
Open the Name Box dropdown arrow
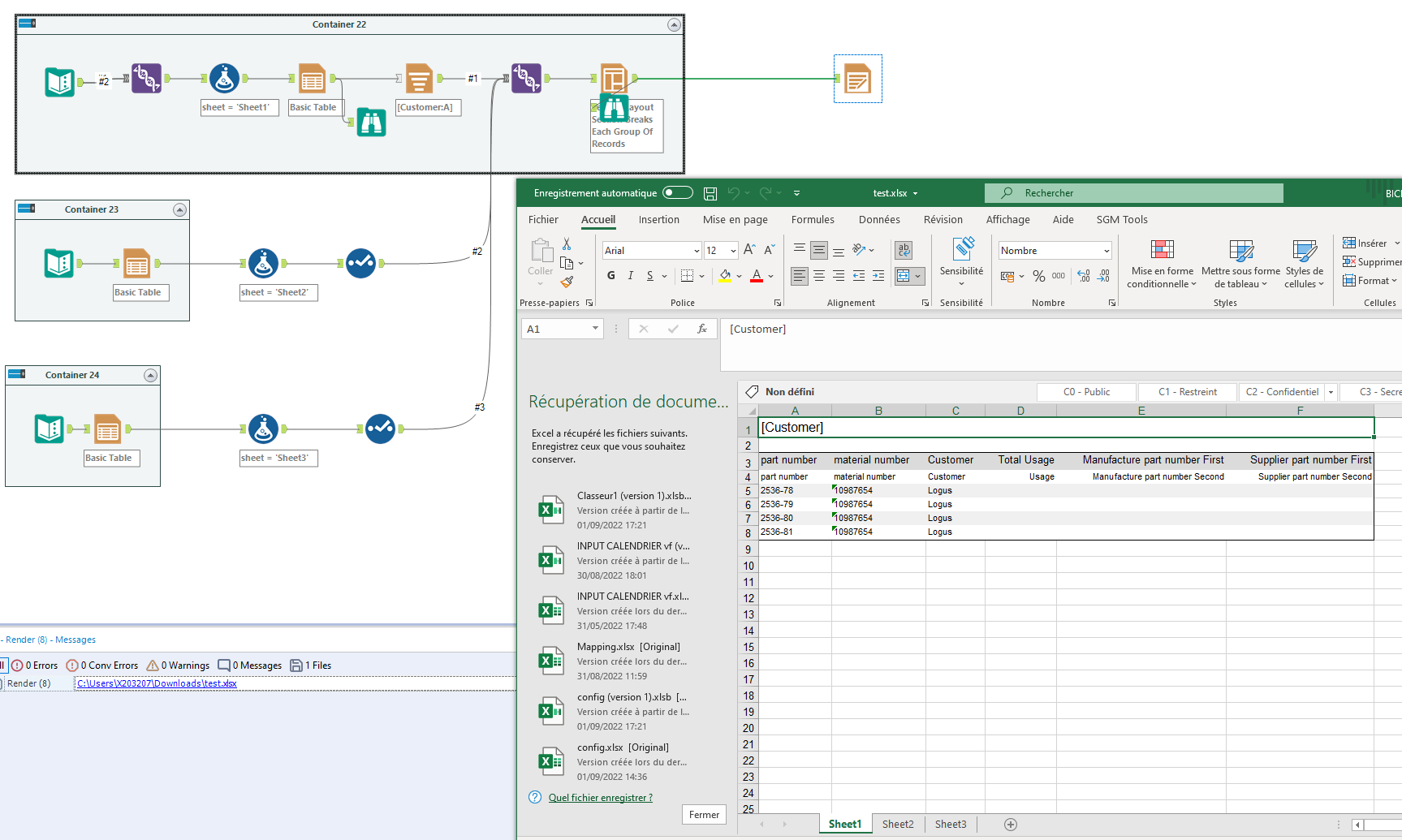coord(595,329)
